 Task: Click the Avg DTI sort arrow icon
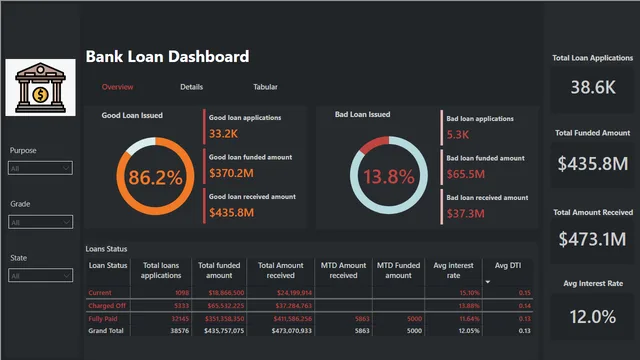[488, 282]
